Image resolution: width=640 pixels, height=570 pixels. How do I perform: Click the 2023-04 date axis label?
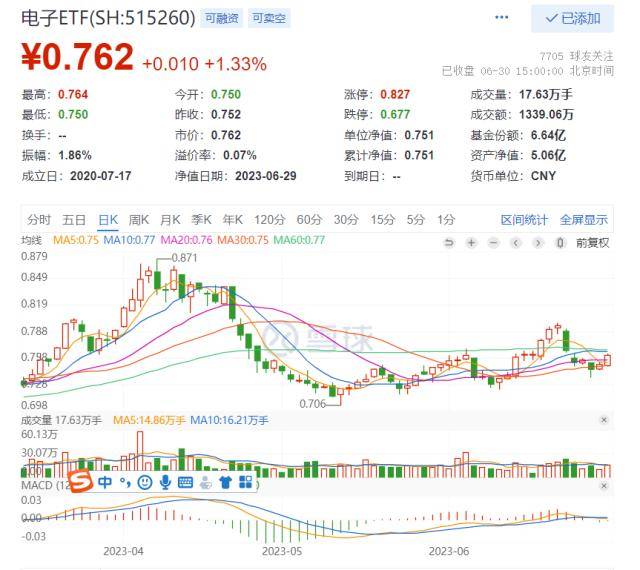123,552
